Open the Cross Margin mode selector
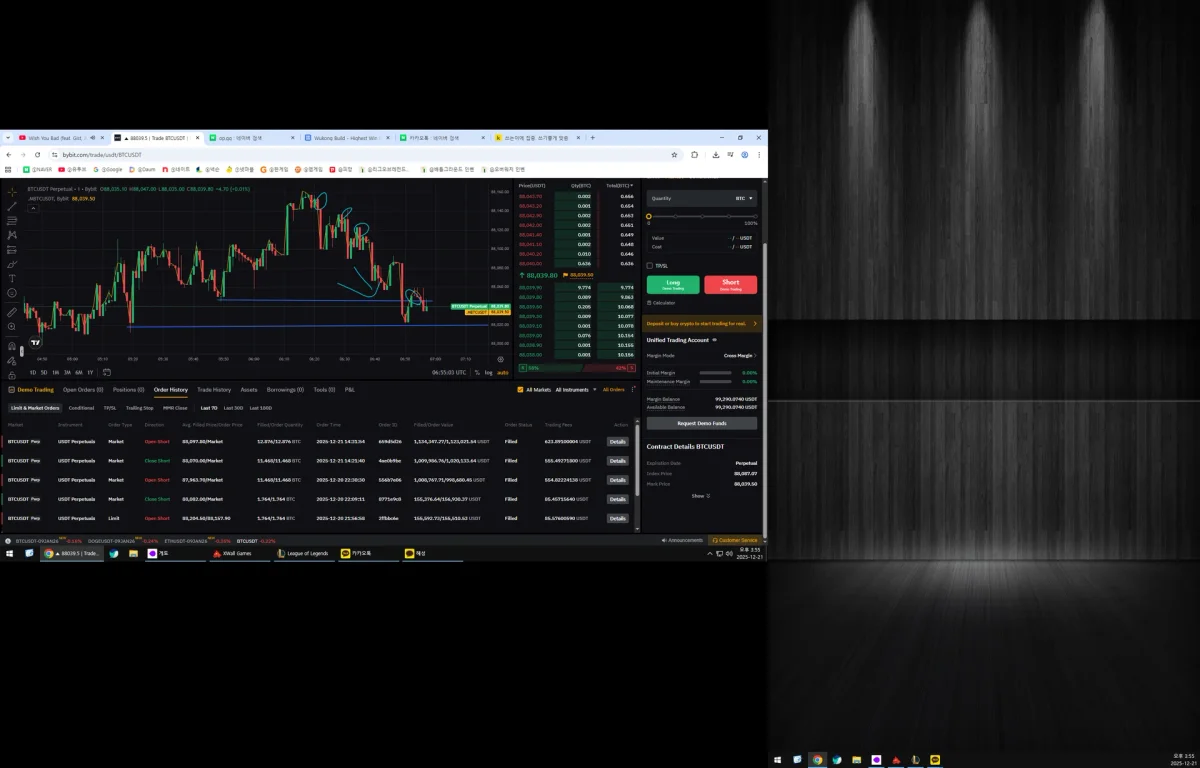The image size is (1200, 768). [x=741, y=355]
